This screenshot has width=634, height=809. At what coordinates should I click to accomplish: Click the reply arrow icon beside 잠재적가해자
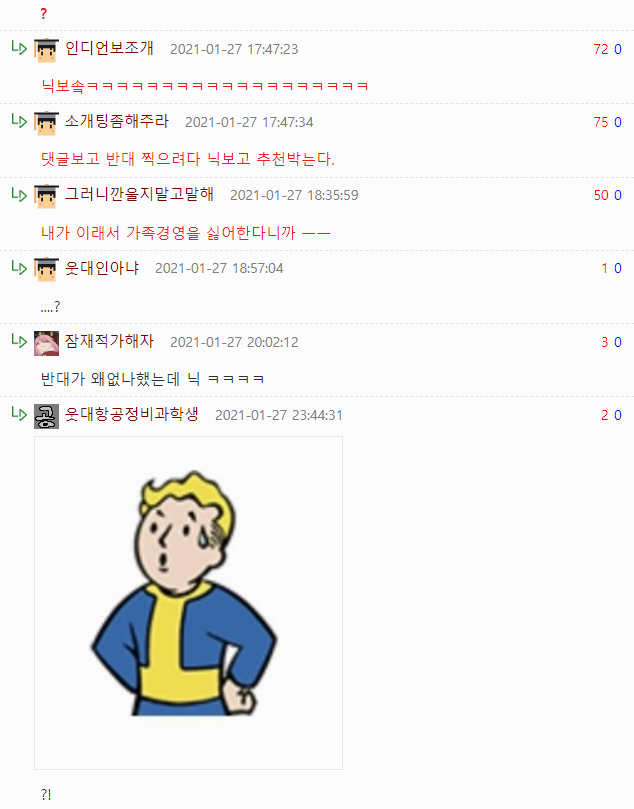pyautogui.click(x=19, y=341)
